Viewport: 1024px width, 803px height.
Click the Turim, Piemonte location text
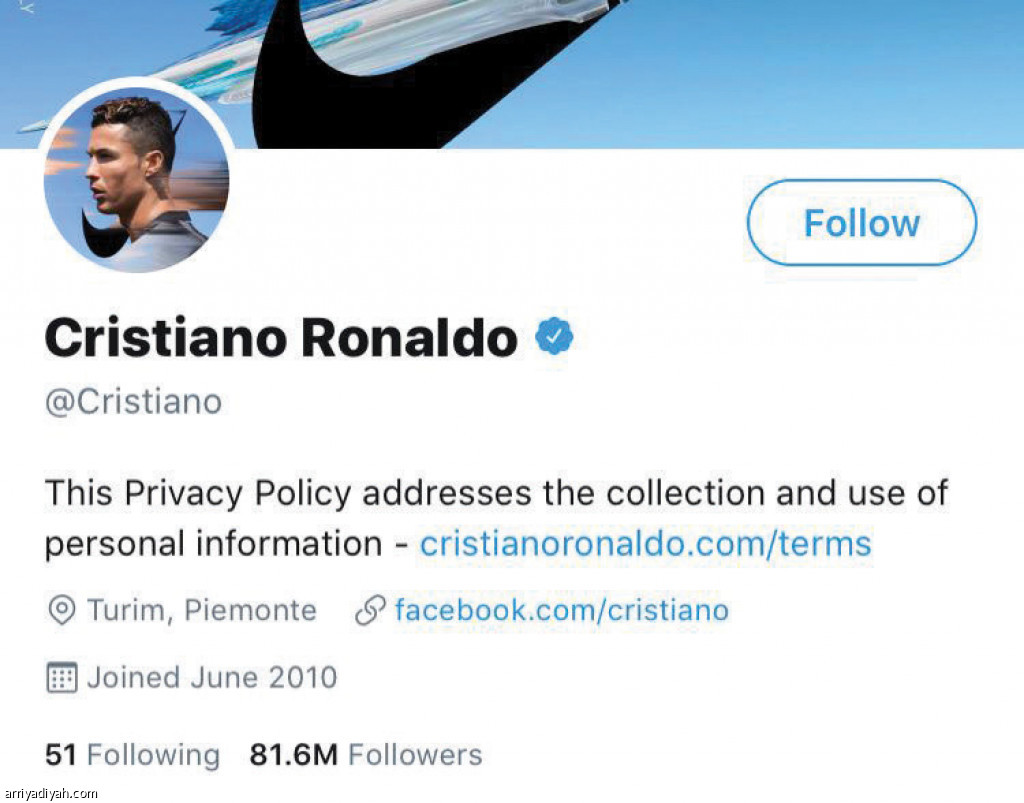click(201, 610)
